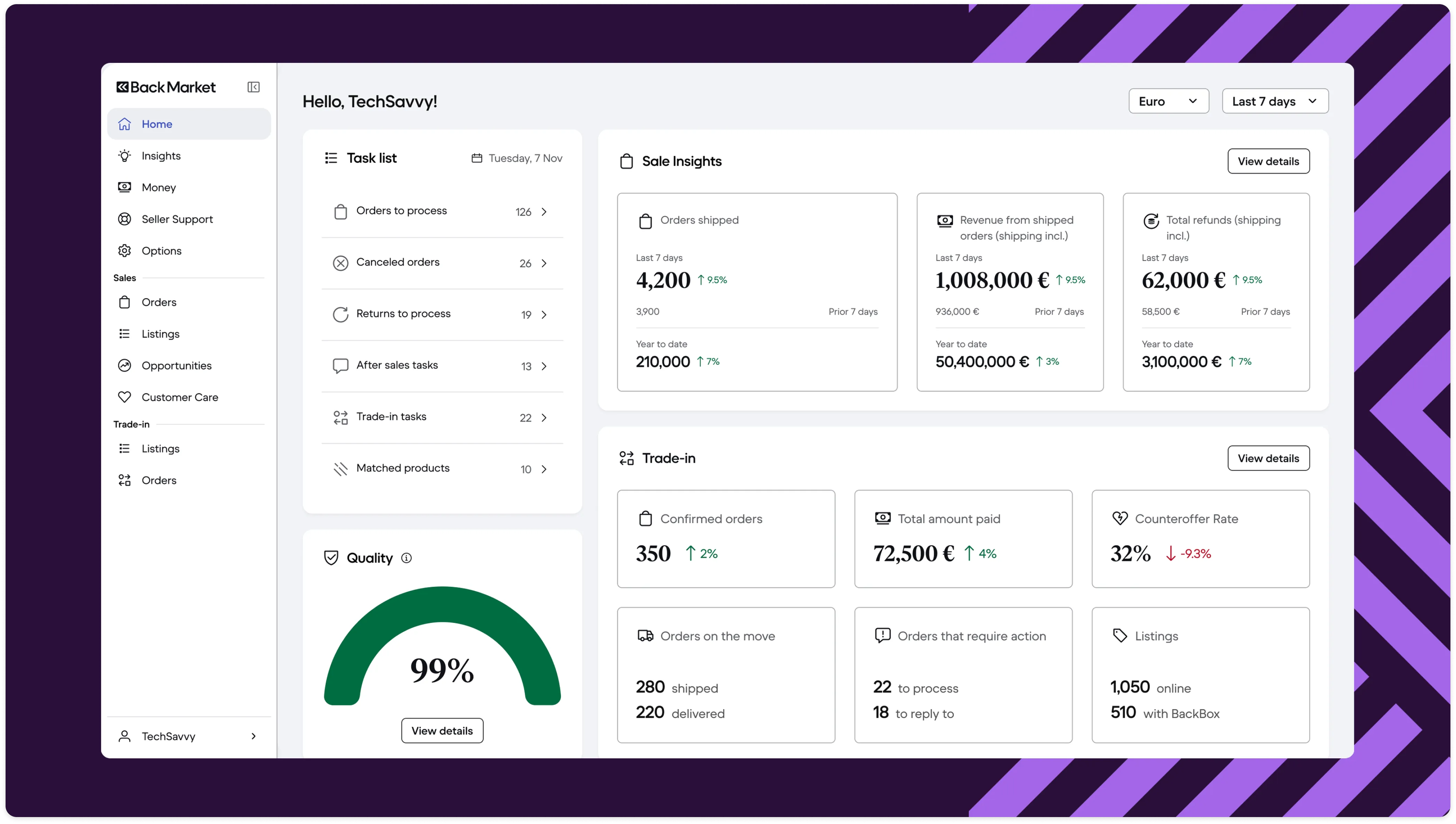Open Sales Listings in the sidebar

click(189, 334)
